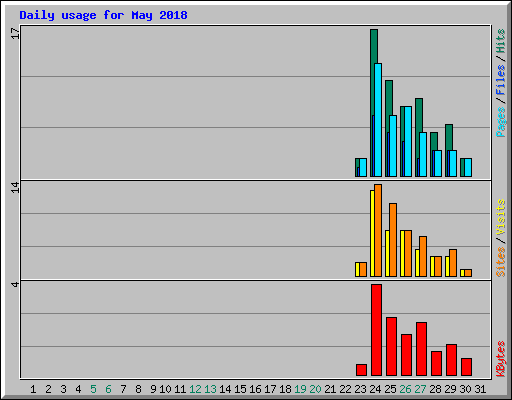Select the red KBytes bar for day 26
Image resolution: width=512 pixels, height=400 pixels.
pyautogui.click(x=406, y=355)
